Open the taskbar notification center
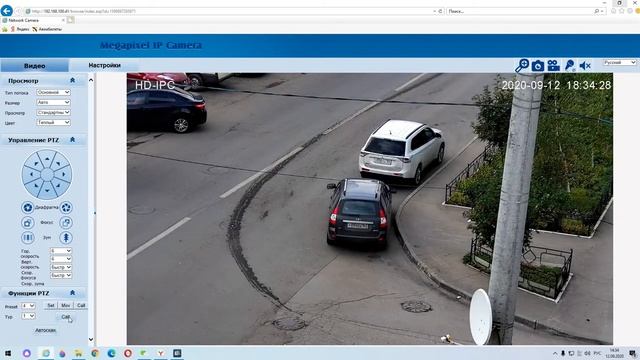Image resolution: width=640 pixels, height=360 pixels. (632, 353)
